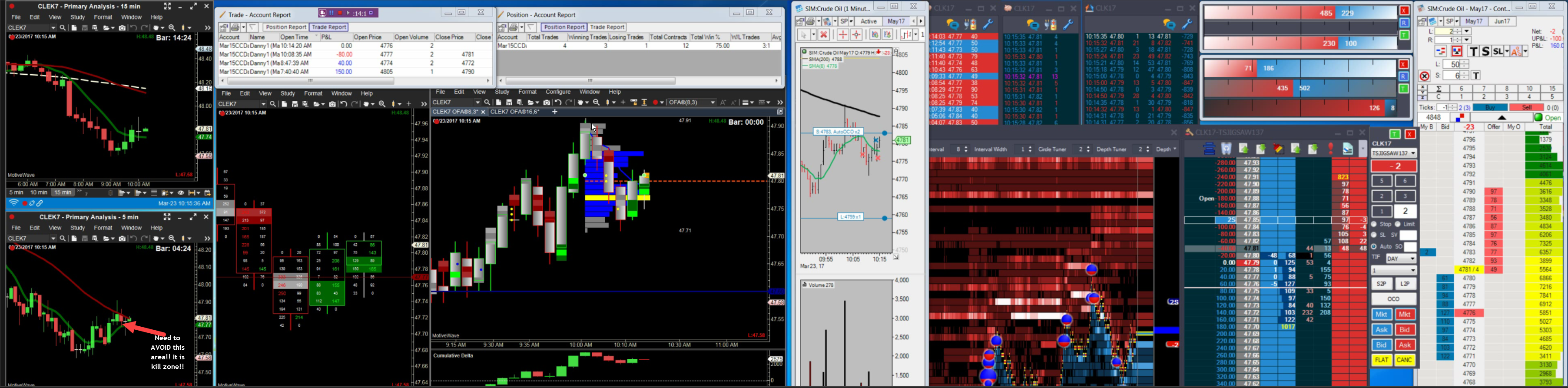The image size is (1568, 388).
Task: Click the Sell button in the SIM:Crude Oil ladder
Action: click(1527, 108)
